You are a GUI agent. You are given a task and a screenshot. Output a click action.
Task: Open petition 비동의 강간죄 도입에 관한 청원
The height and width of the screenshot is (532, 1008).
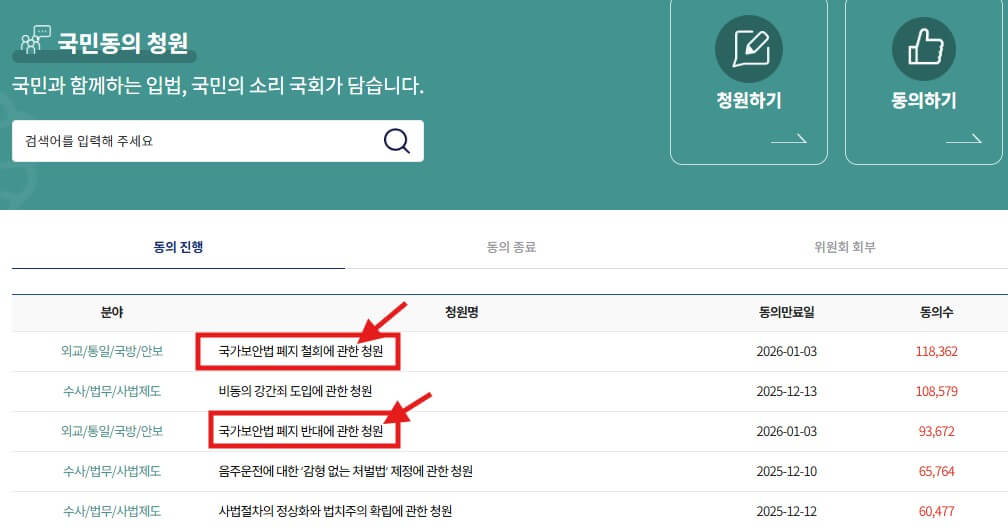pyautogui.click(x=295, y=391)
